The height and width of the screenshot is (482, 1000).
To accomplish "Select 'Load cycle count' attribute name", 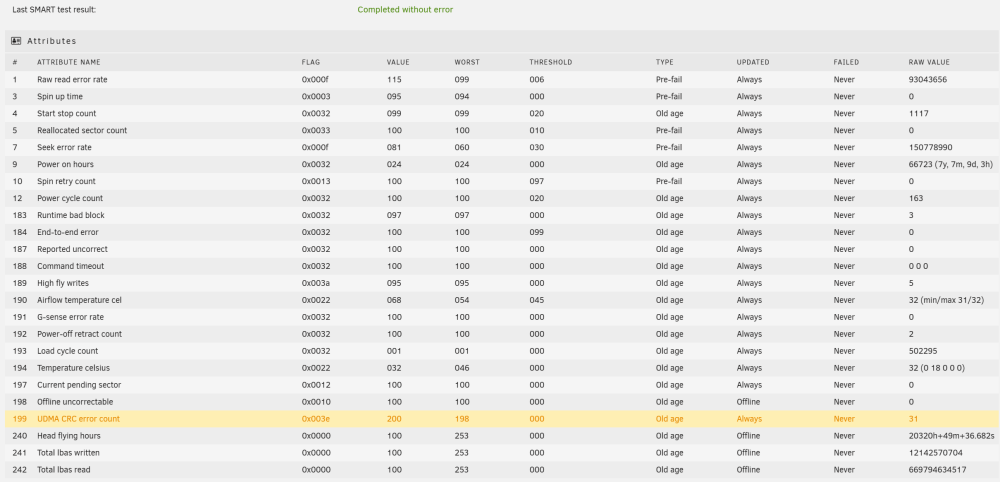I will (x=68, y=351).
